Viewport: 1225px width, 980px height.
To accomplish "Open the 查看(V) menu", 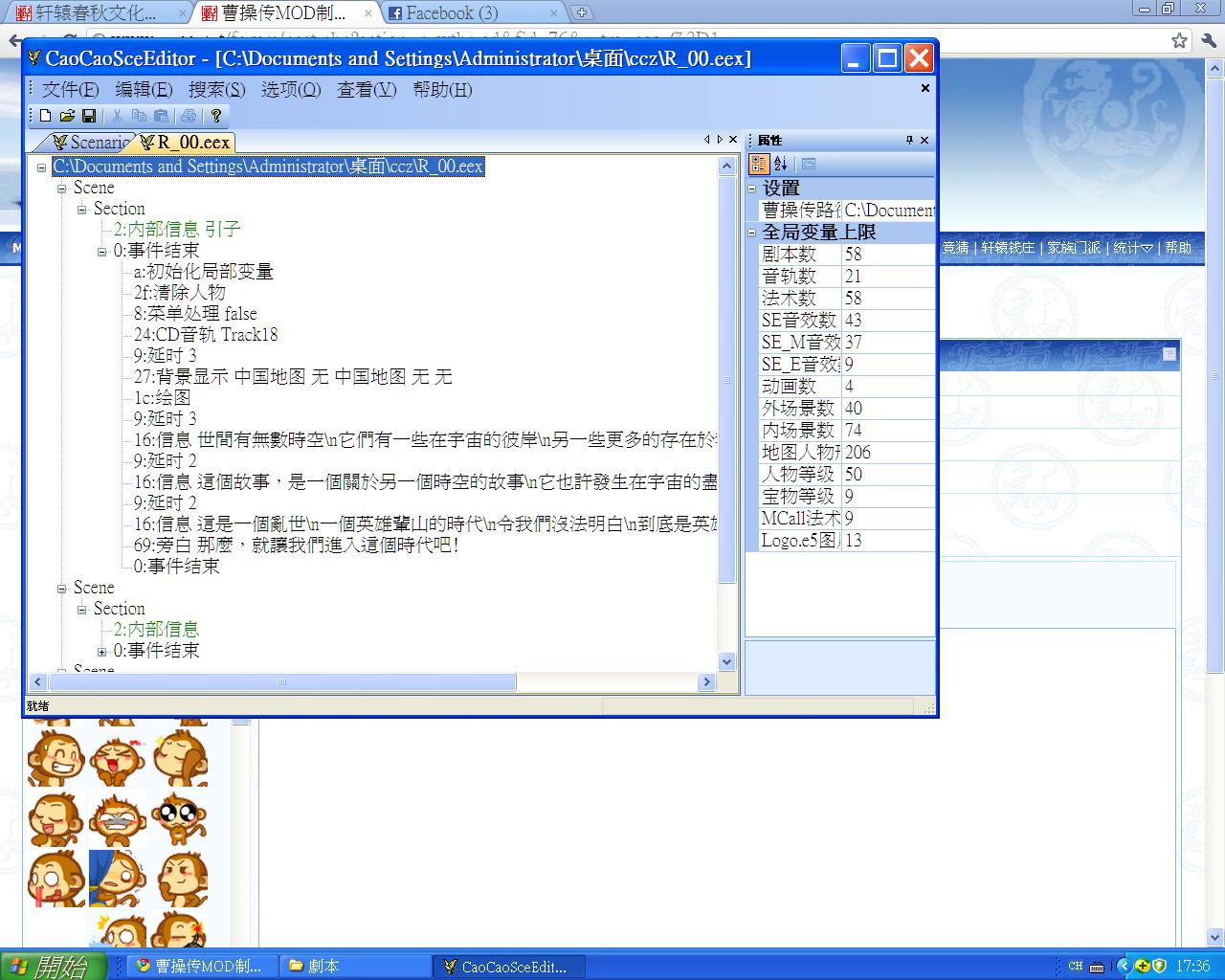I will coord(367,89).
